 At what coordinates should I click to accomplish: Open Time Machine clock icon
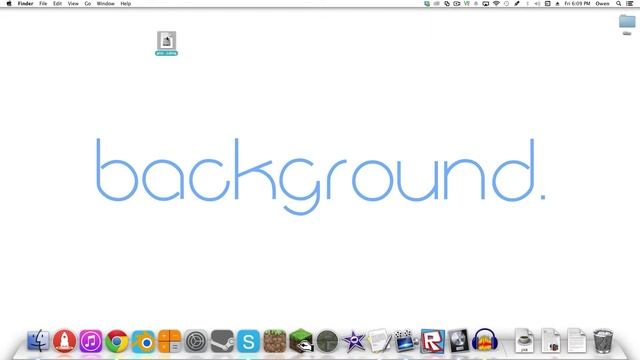tap(506, 4)
